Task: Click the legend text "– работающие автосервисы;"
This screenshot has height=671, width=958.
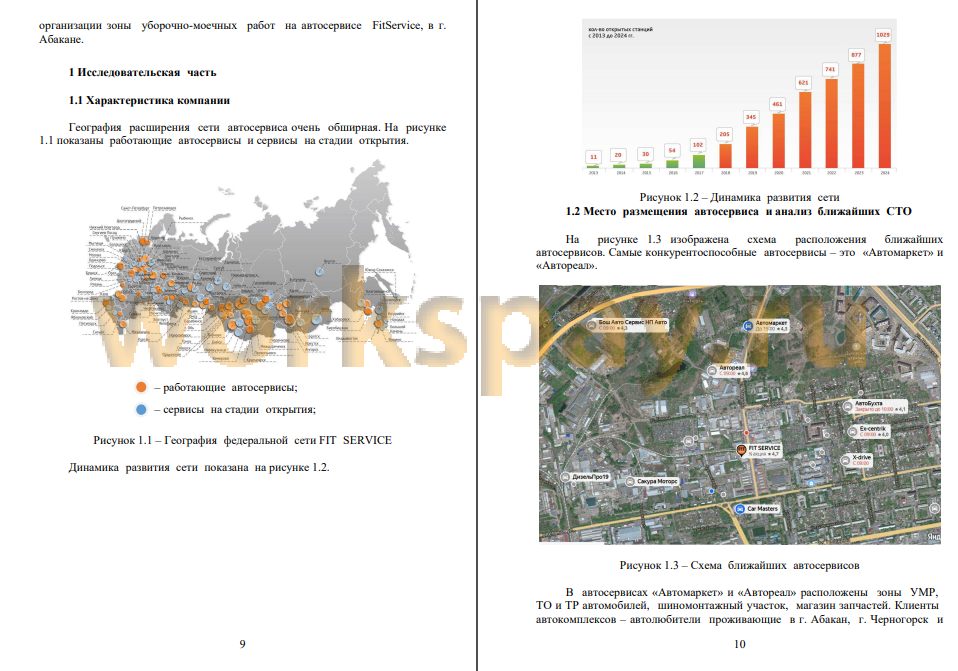Action: 226,387
